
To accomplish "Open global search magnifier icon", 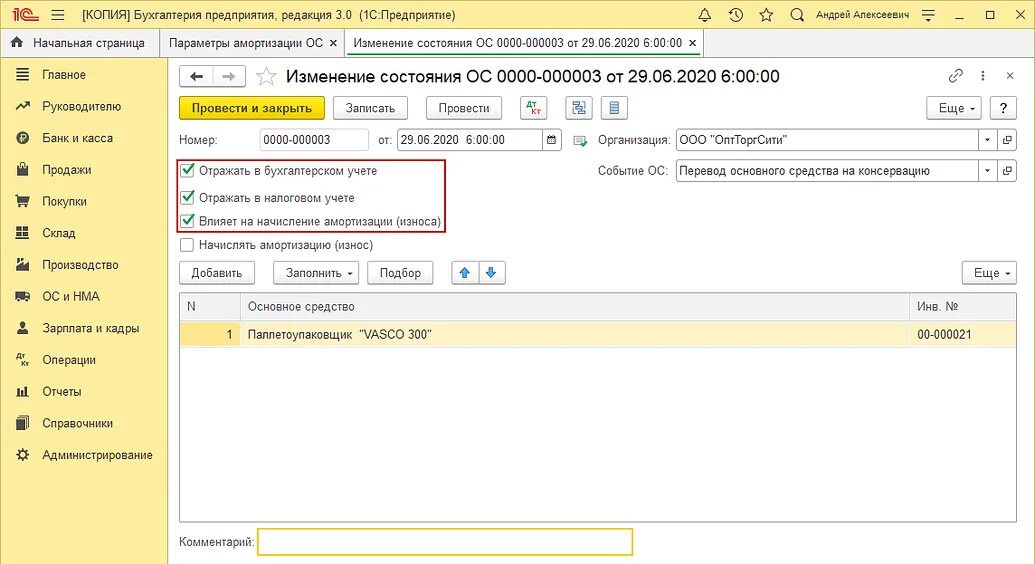I will (797, 15).
